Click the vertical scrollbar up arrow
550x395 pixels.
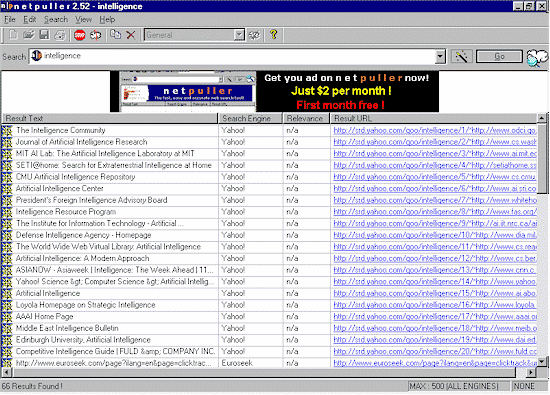542,118
